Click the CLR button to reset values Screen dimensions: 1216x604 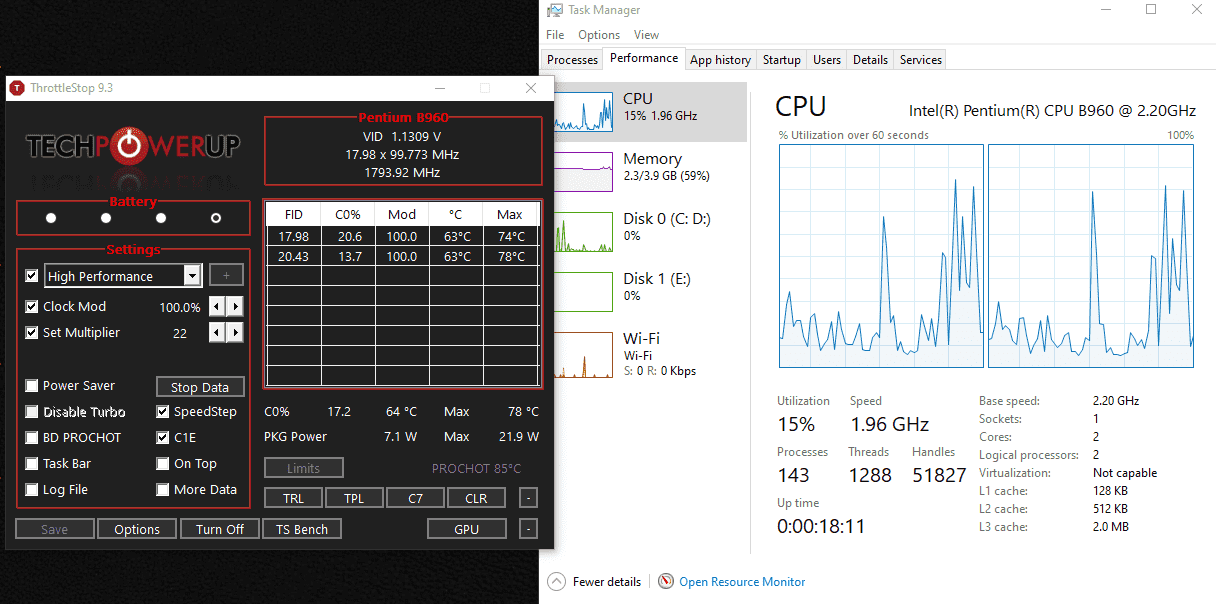tap(477, 498)
